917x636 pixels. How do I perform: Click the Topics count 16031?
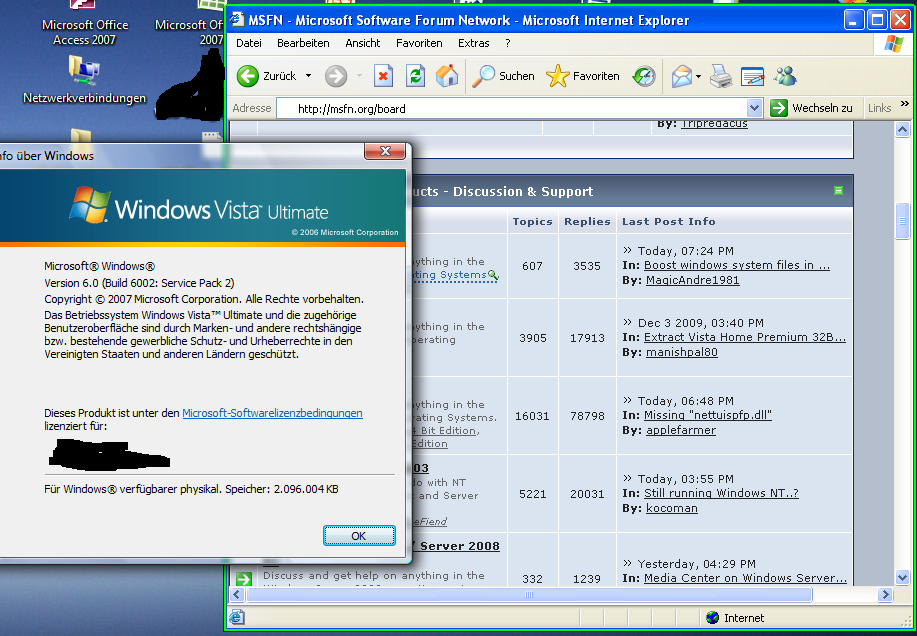[x=532, y=416]
